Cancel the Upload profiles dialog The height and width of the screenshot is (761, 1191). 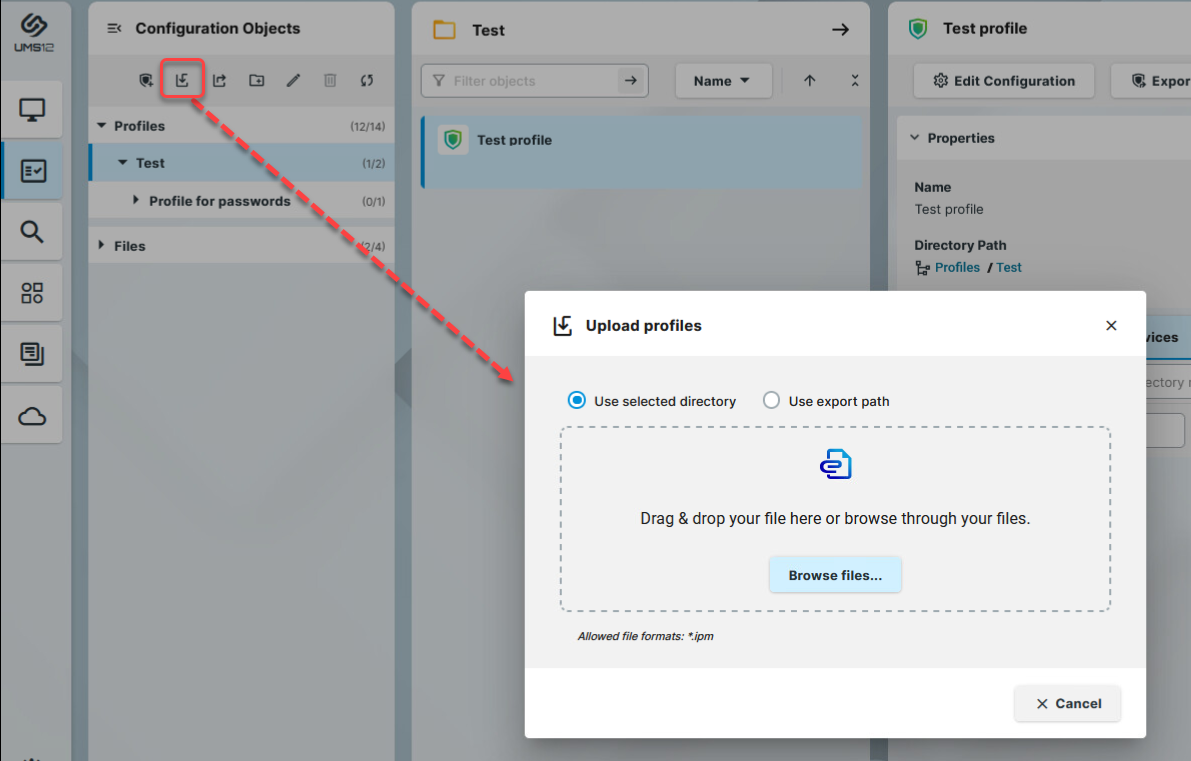[1067, 703]
